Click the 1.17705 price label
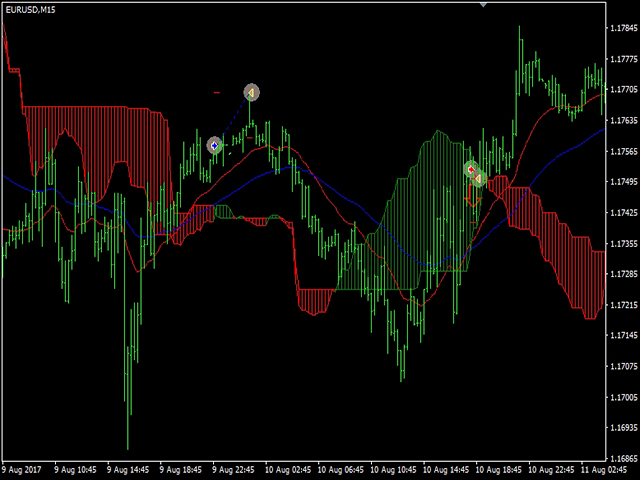The image size is (640, 480). pos(624,89)
